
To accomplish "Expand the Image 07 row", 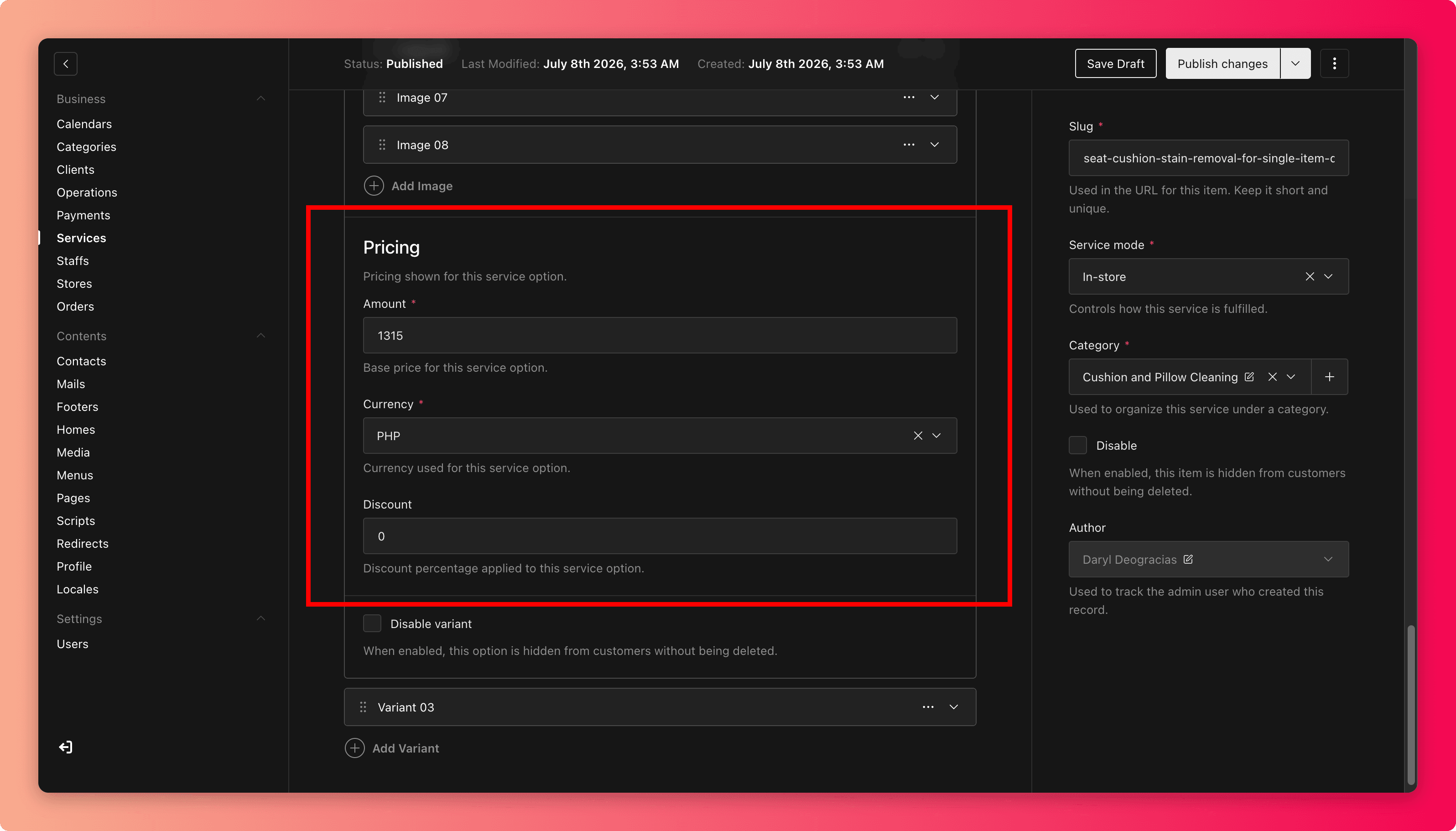I will [x=934, y=98].
